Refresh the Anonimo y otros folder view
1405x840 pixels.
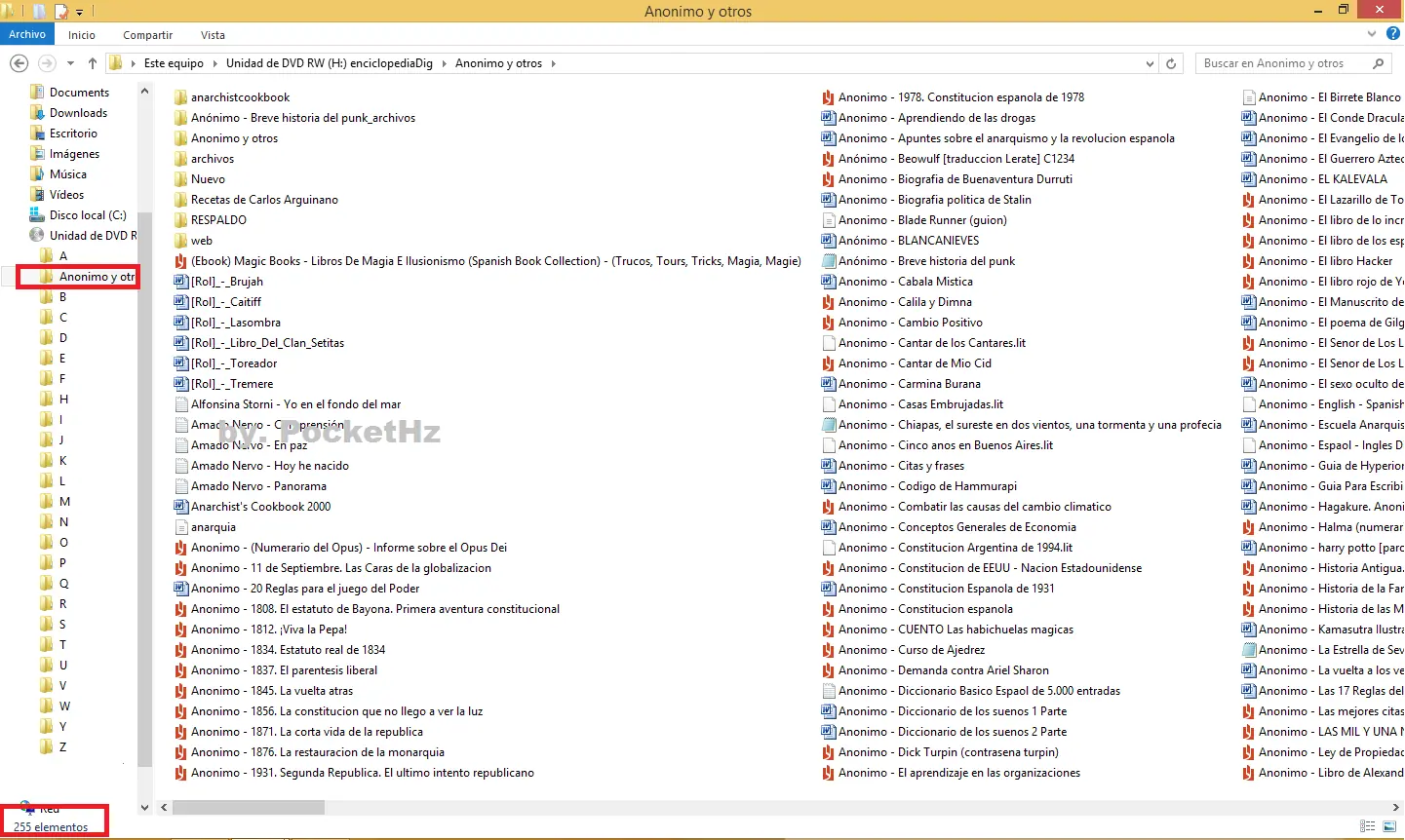tap(1171, 63)
